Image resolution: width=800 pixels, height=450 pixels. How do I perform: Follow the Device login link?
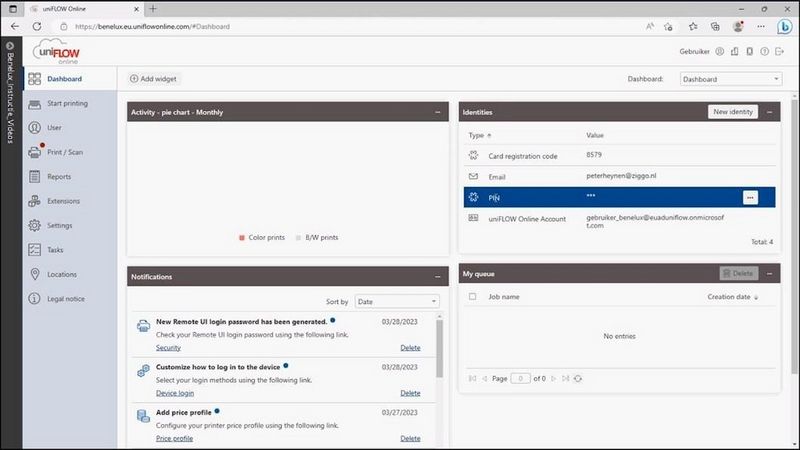pos(175,393)
